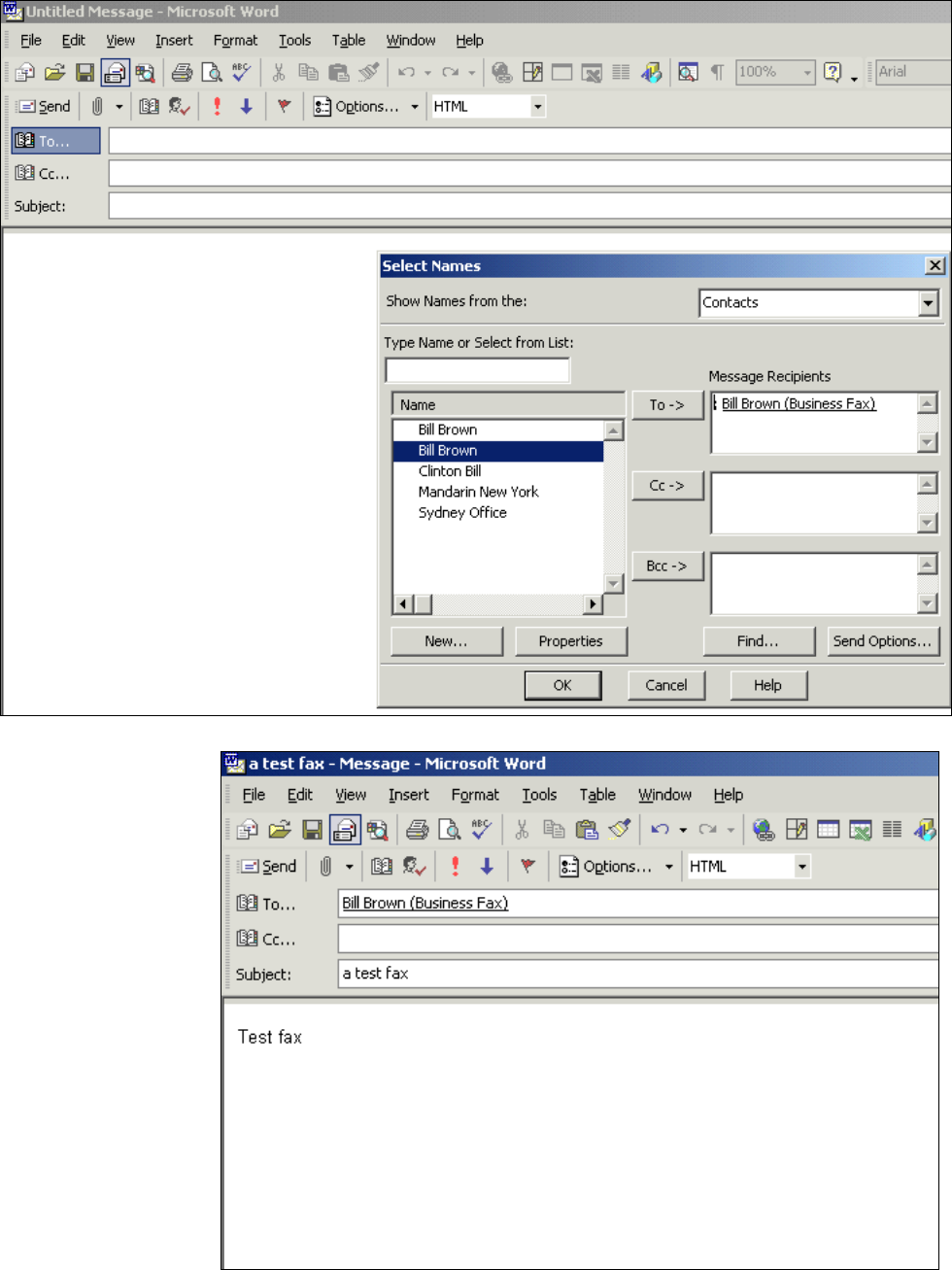Set High Importance in Untitled Message window
Viewport: 952px width, 1270px height.
point(217,106)
